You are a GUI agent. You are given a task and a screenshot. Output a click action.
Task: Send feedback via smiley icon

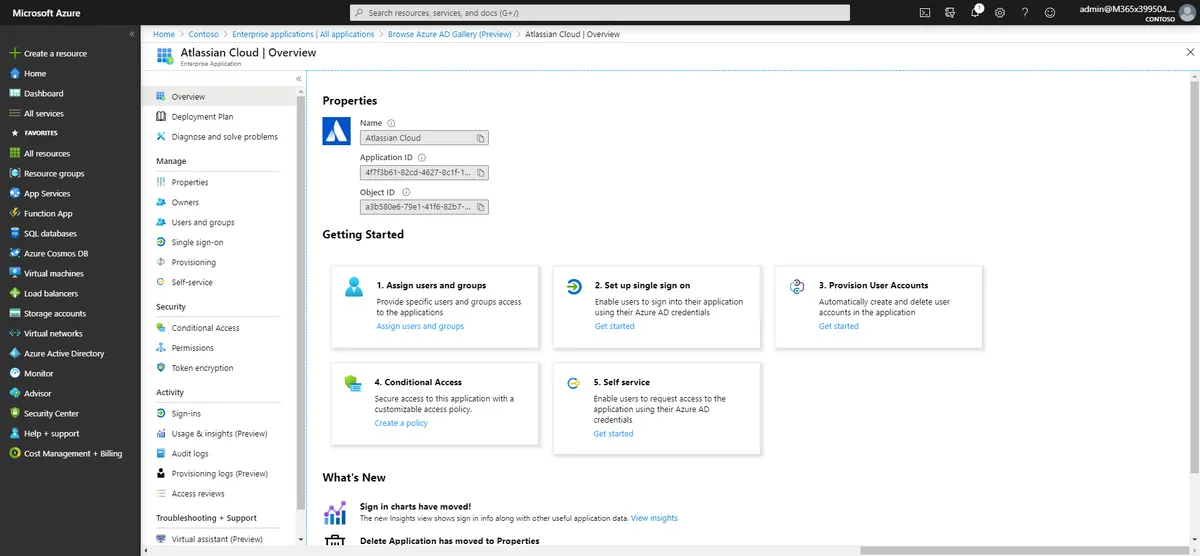[x=1050, y=12]
